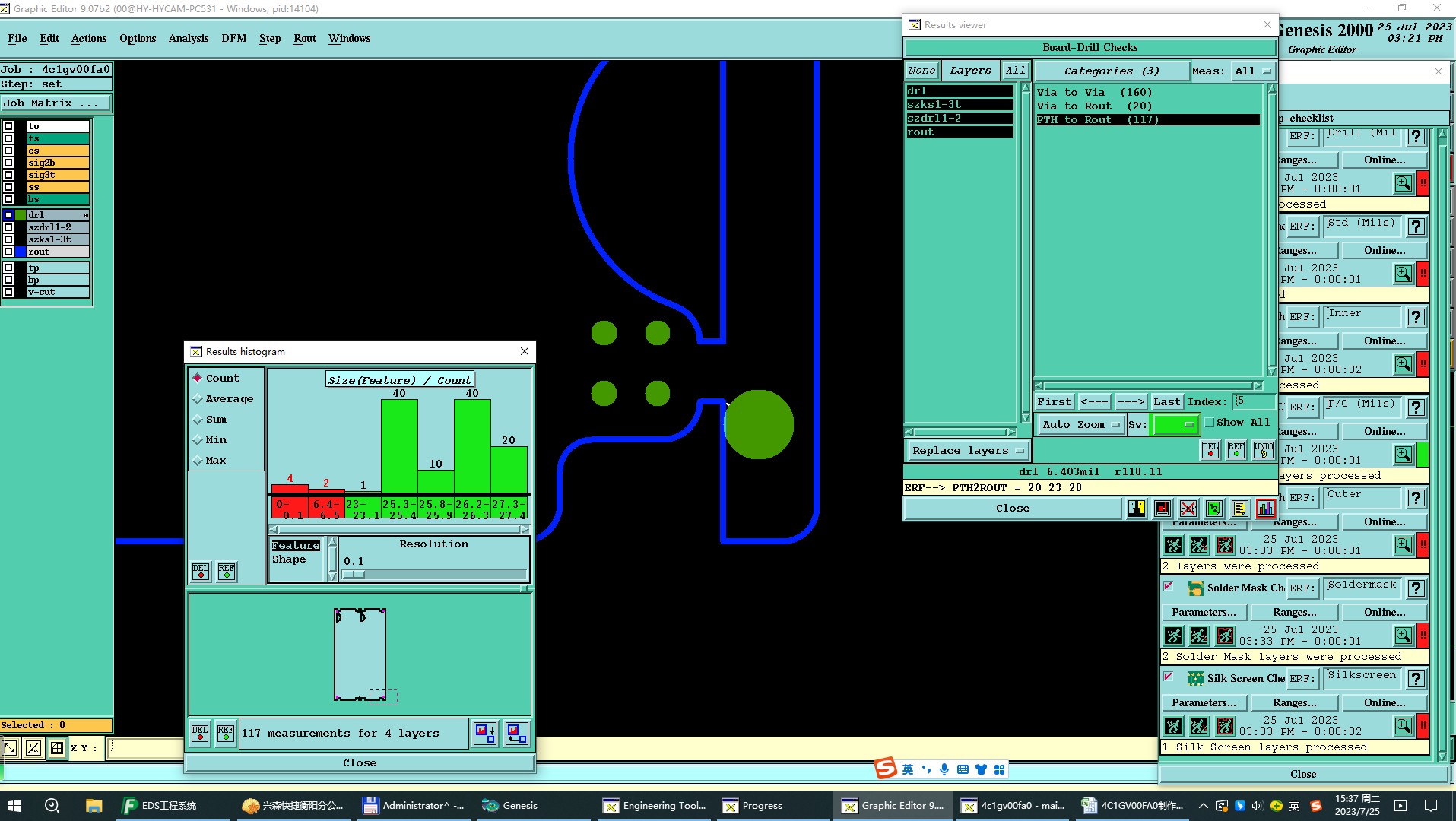Click the UNDO icon in Results viewer
1456x821 pixels.
coord(1264,450)
